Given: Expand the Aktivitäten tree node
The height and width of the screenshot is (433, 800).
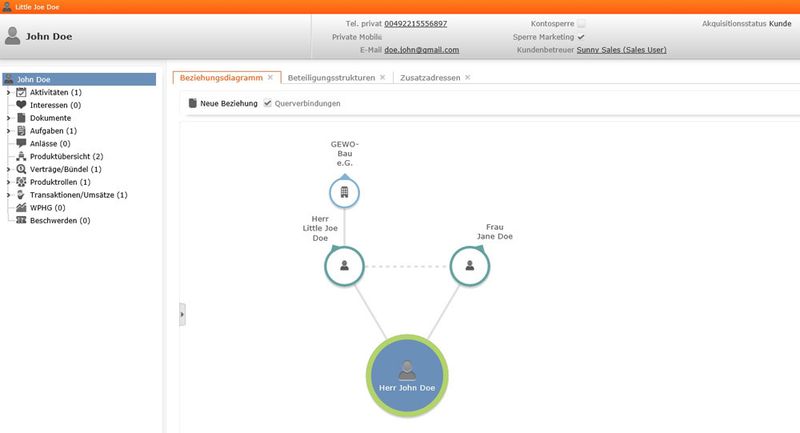Looking at the screenshot, I should click(8, 92).
